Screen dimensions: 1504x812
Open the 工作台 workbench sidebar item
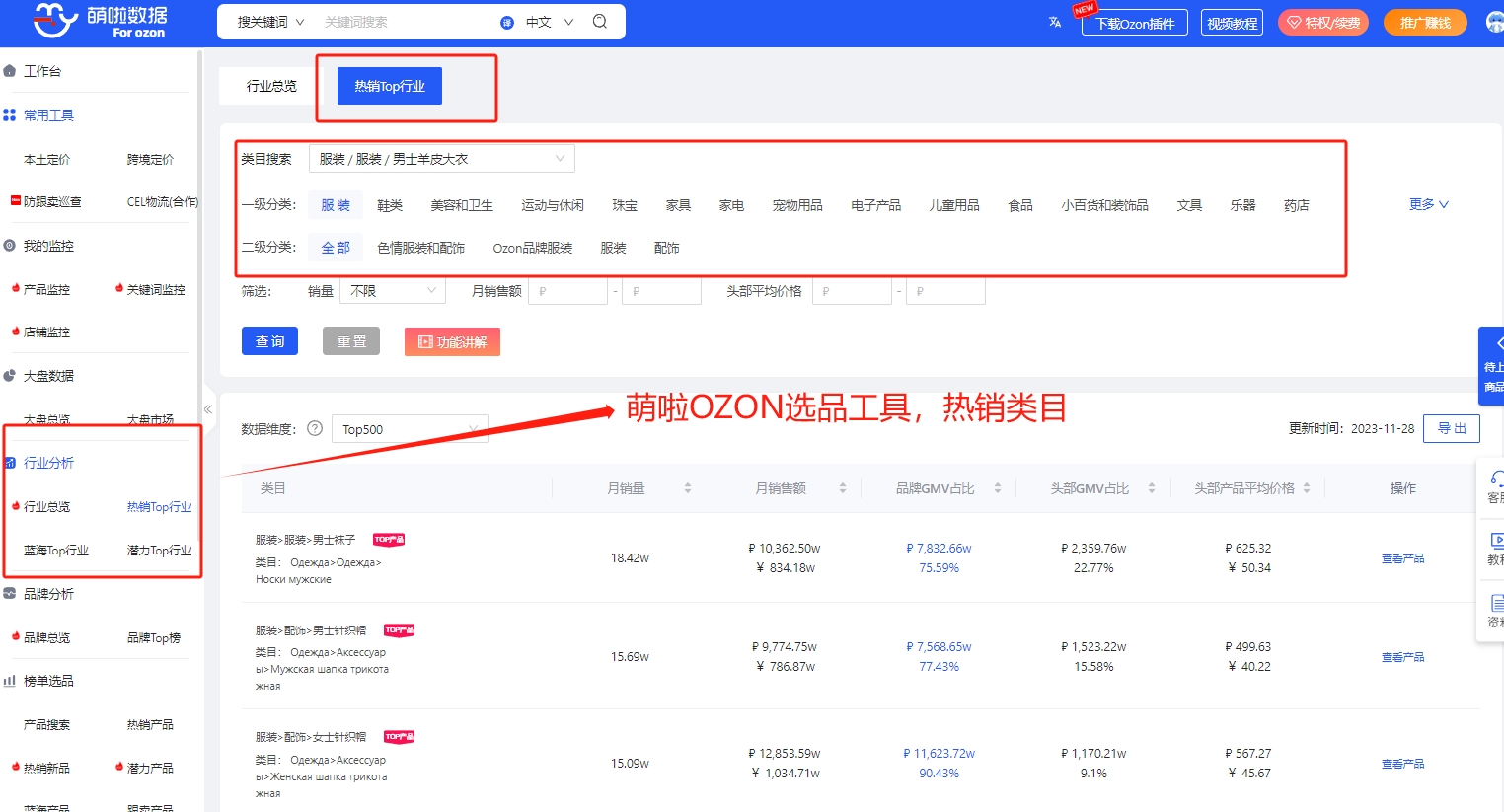[x=41, y=71]
